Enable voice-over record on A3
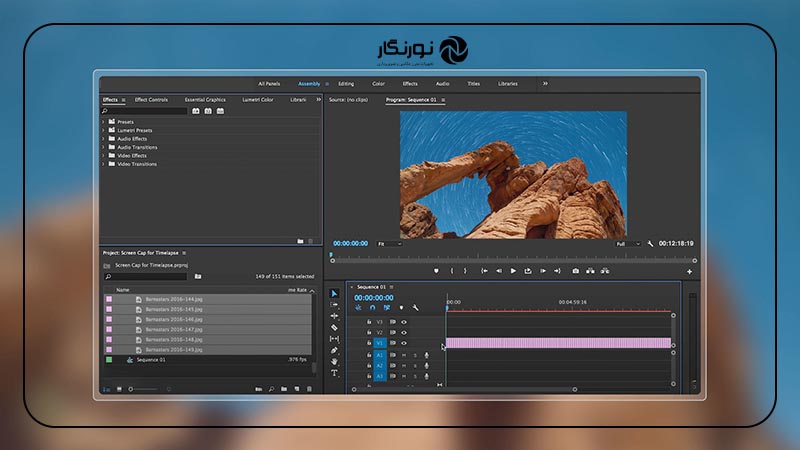Viewport: 800px width, 450px height. [x=427, y=376]
